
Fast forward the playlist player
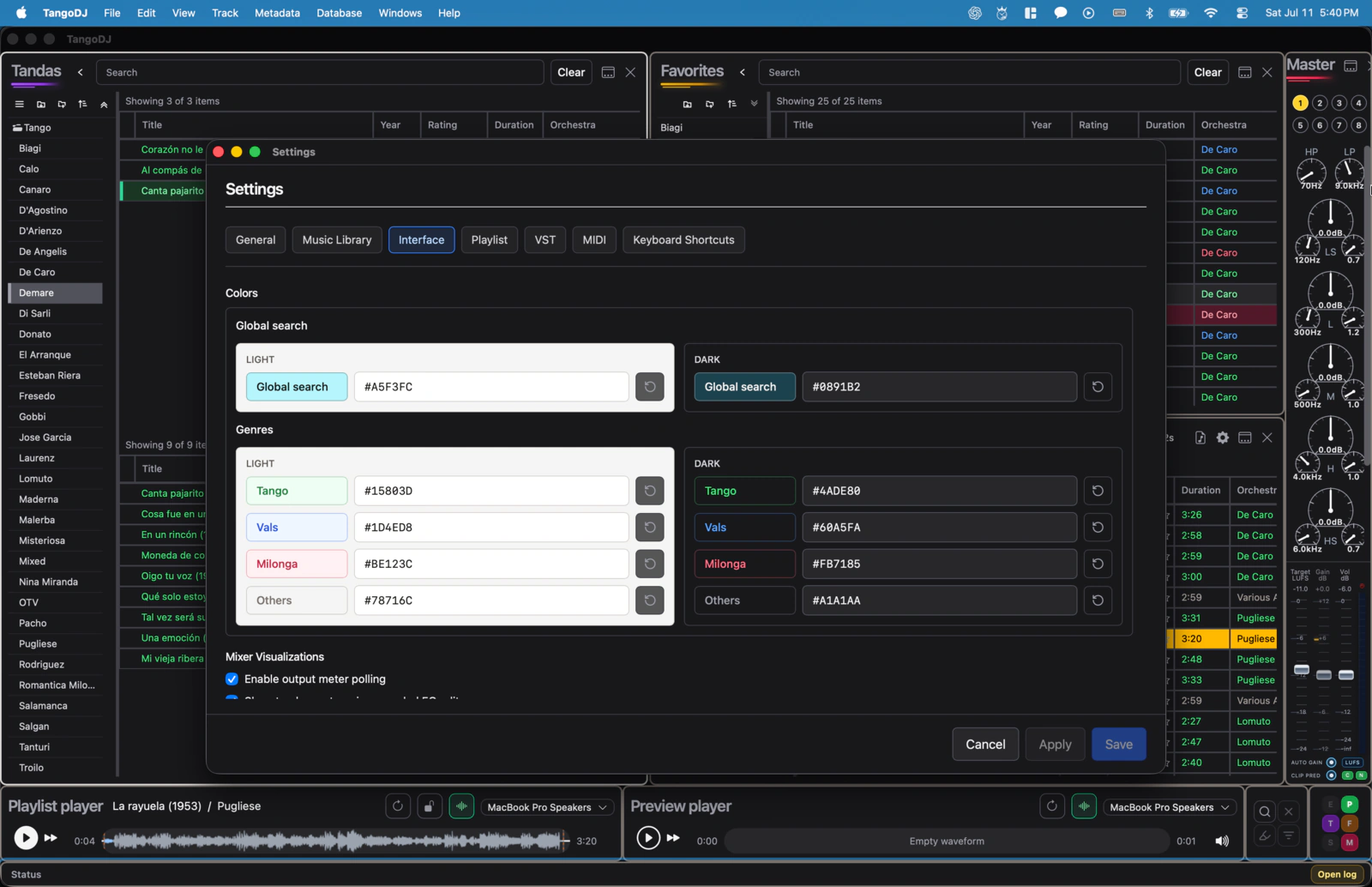pyautogui.click(x=51, y=838)
